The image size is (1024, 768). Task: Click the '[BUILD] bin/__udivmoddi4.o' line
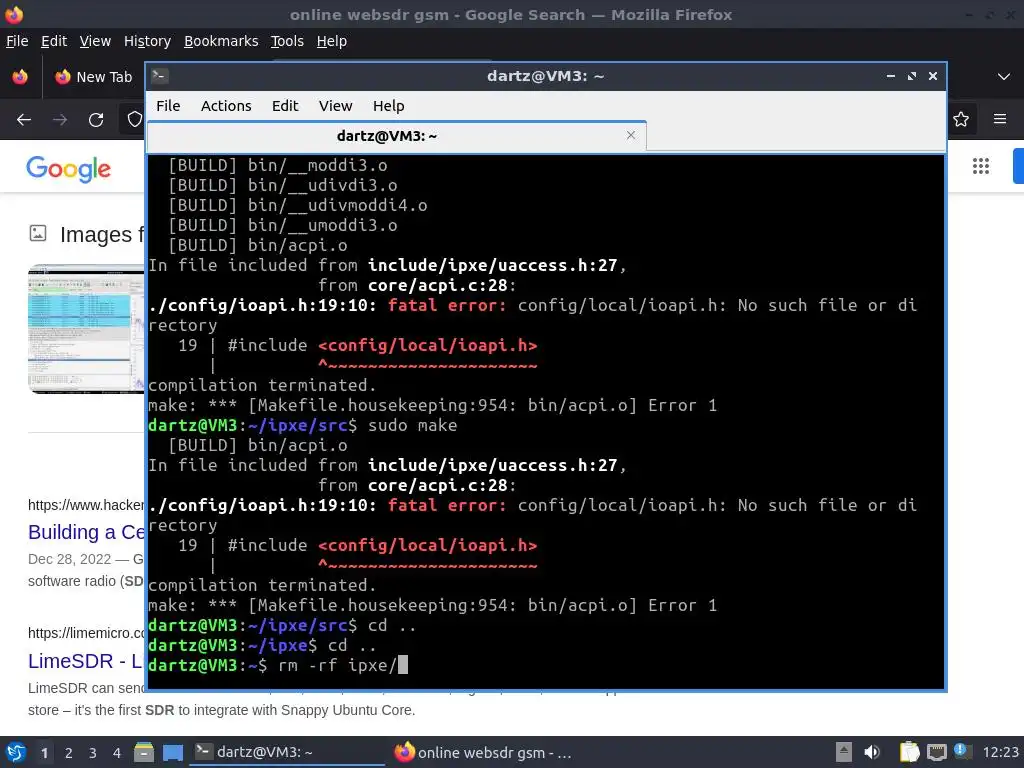298,205
